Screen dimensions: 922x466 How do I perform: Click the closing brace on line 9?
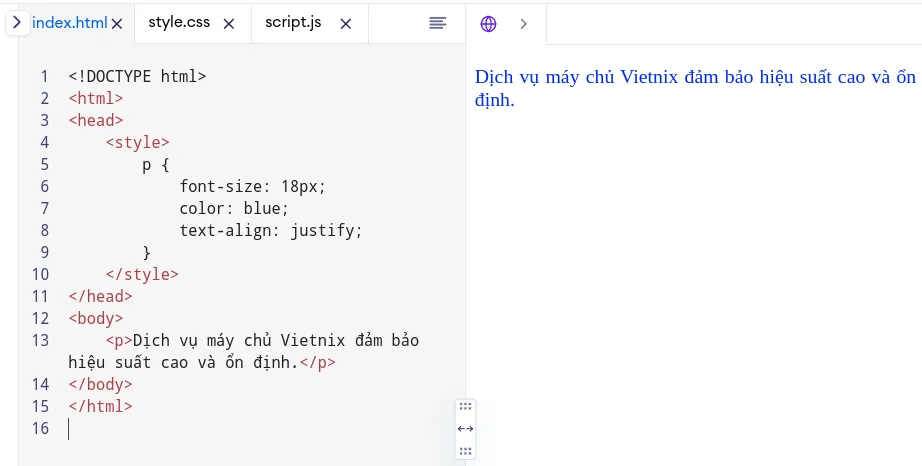tap(146, 253)
